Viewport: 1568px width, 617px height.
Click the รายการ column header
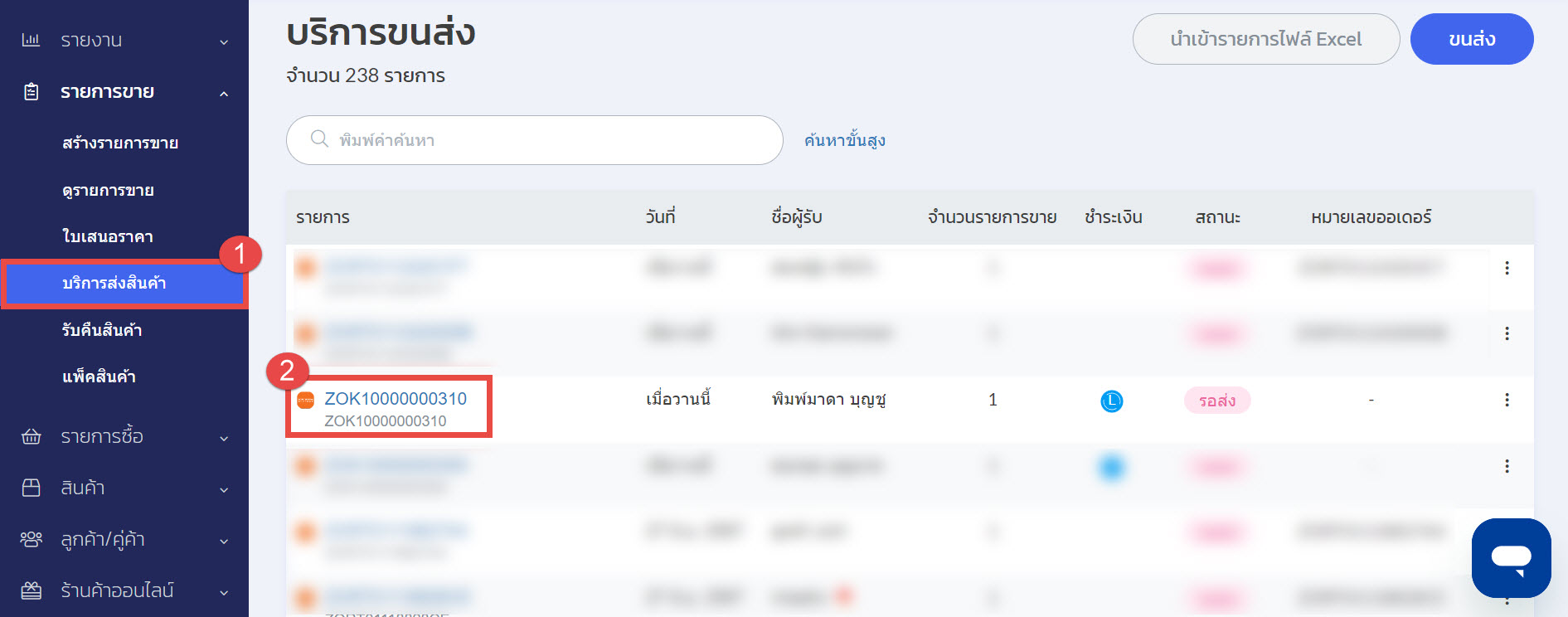tap(323, 217)
